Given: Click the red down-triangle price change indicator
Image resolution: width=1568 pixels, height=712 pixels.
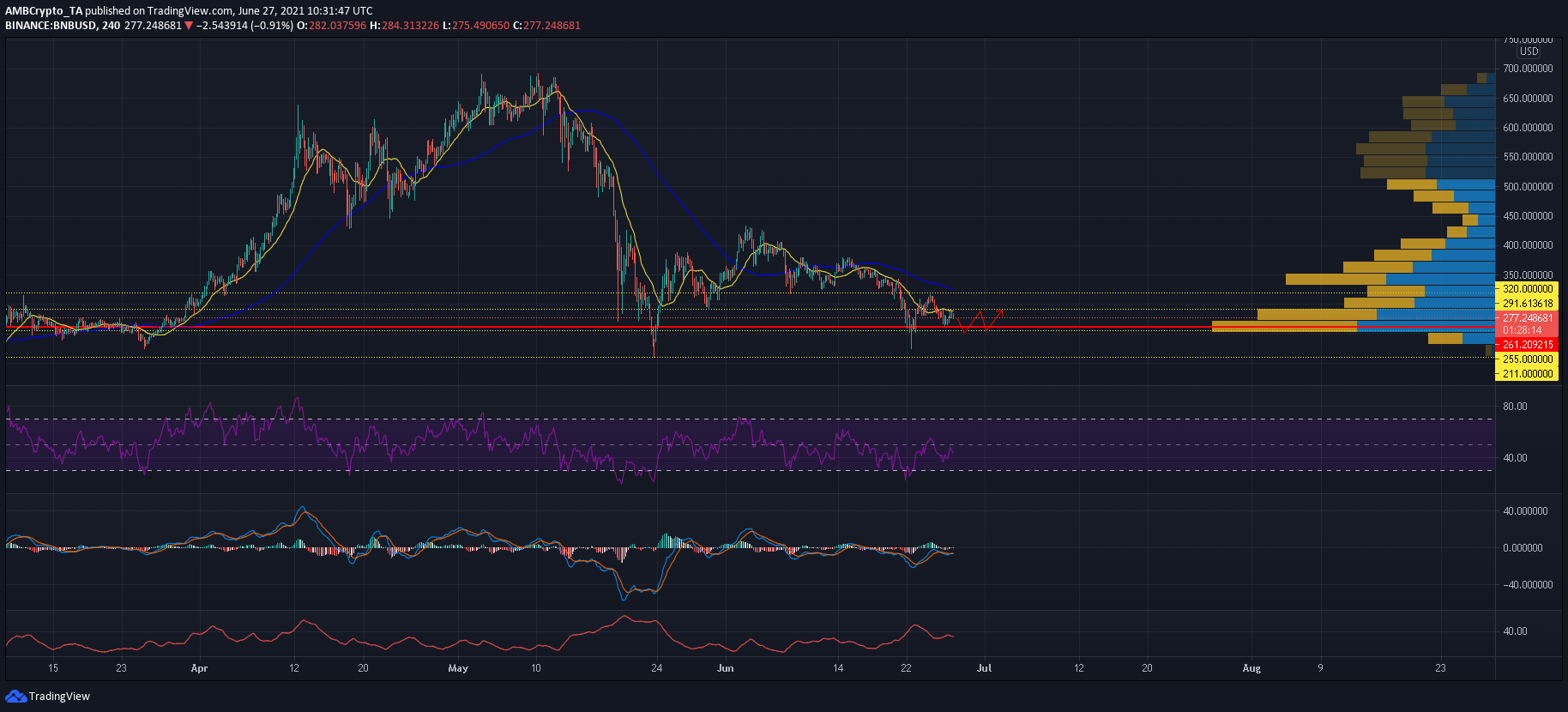Looking at the screenshot, I should pyautogui.click(x=189, y=26).
